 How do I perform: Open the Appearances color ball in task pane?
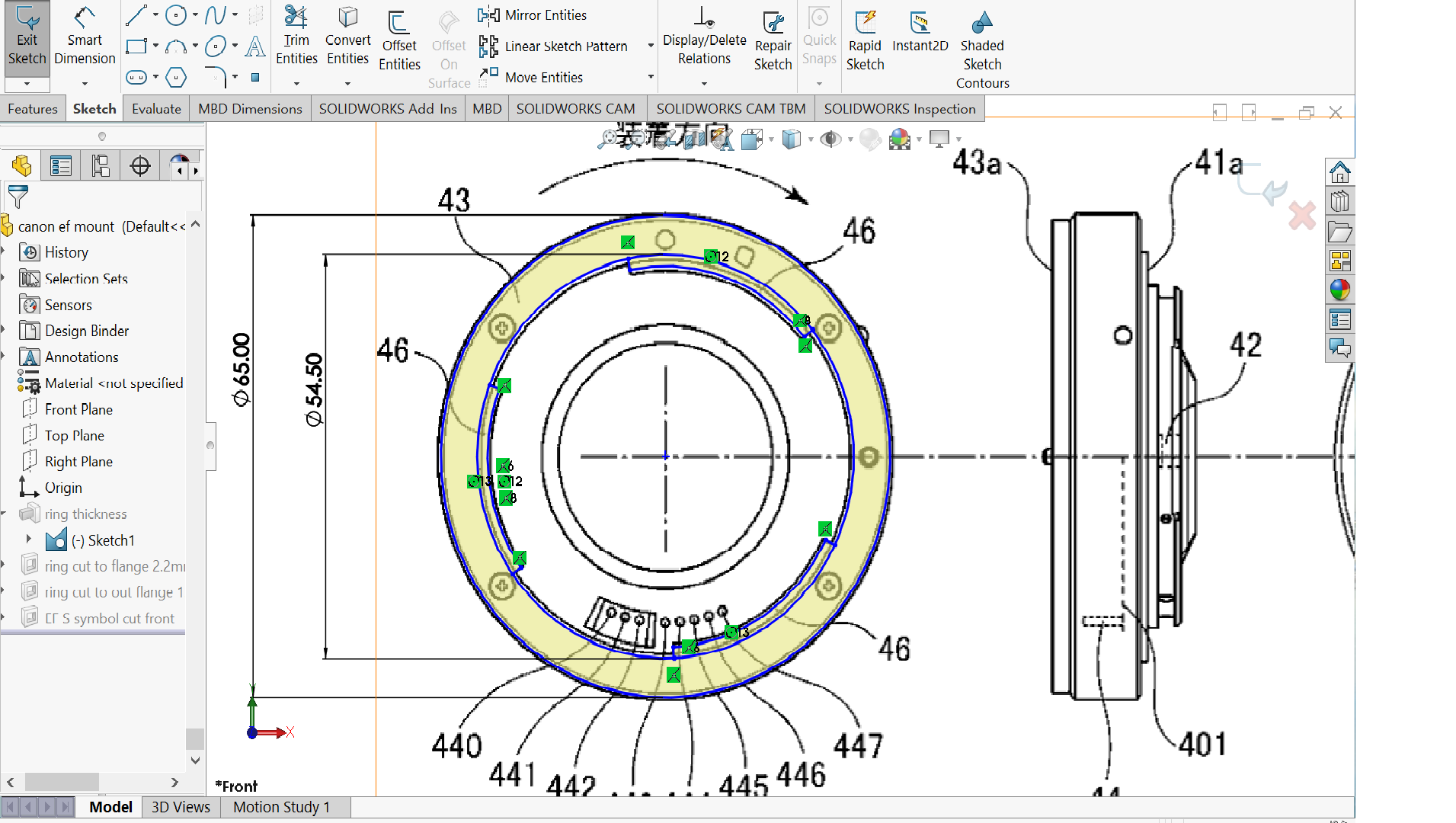[1339, 290]
